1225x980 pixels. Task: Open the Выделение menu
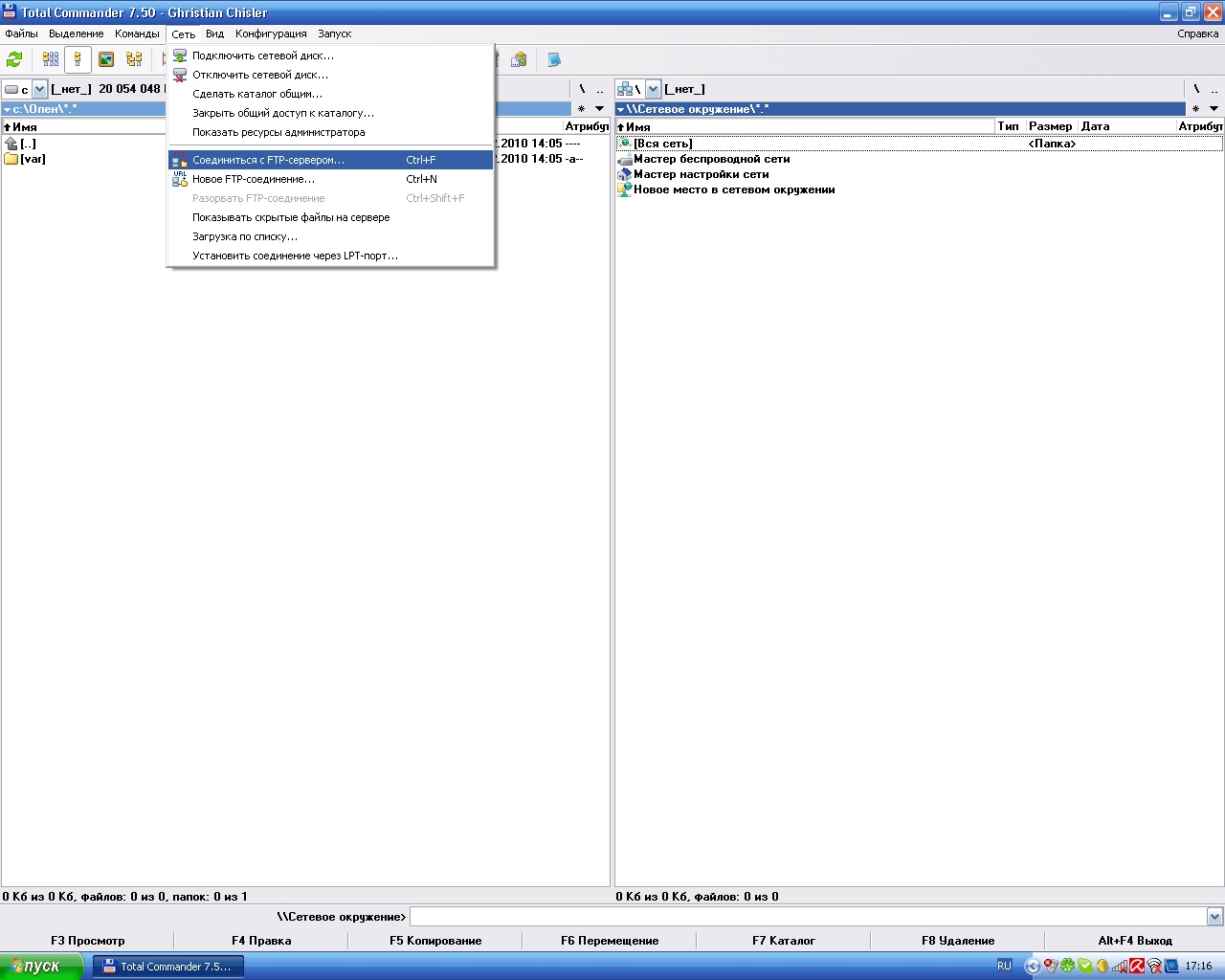(76, 33)
